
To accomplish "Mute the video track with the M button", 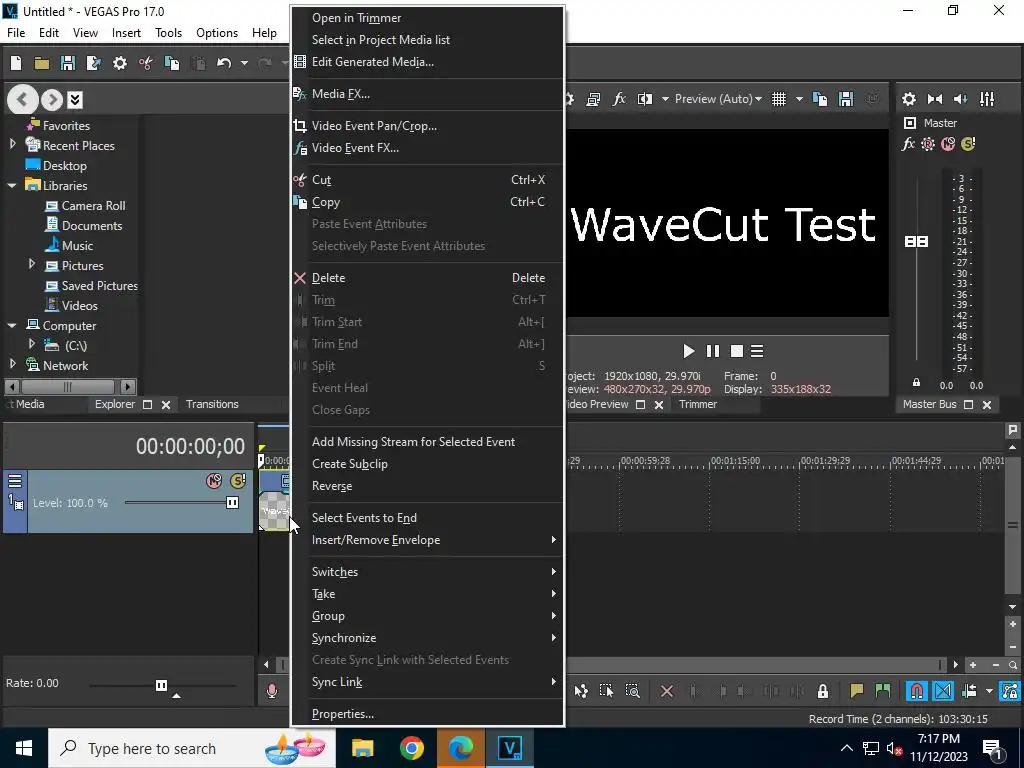I will [214, 481].
